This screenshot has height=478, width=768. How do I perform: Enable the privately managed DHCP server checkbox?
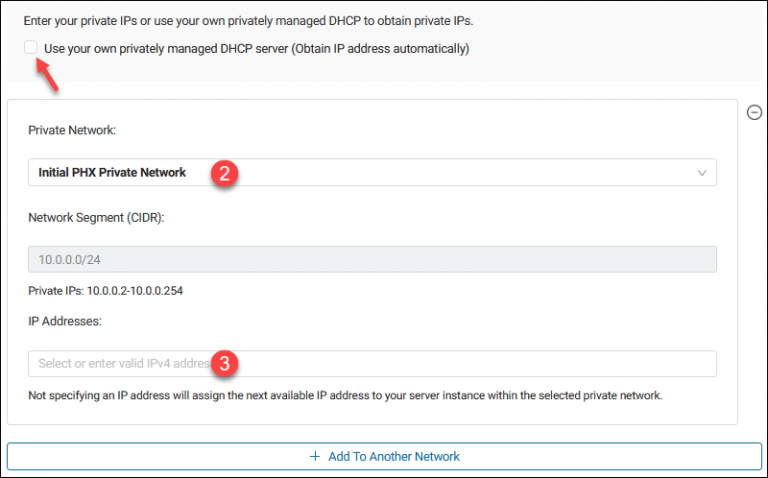click(31, 48)
